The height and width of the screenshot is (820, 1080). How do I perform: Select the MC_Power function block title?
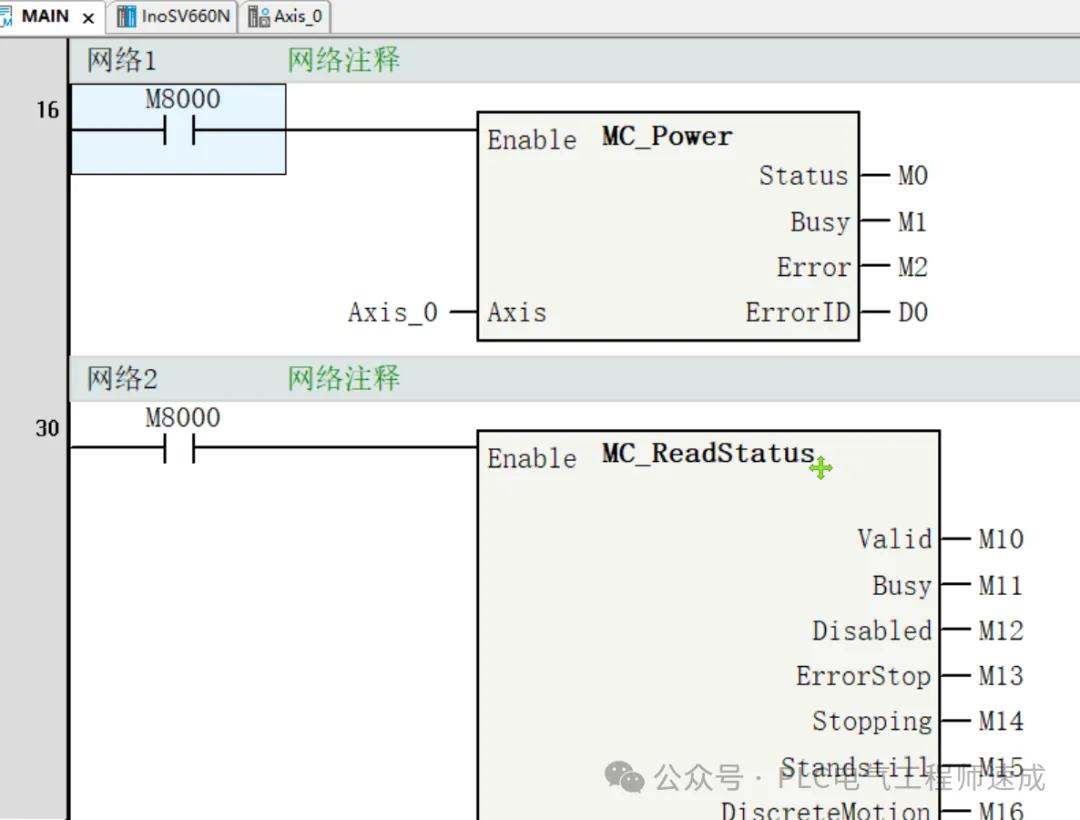[667, 136]
